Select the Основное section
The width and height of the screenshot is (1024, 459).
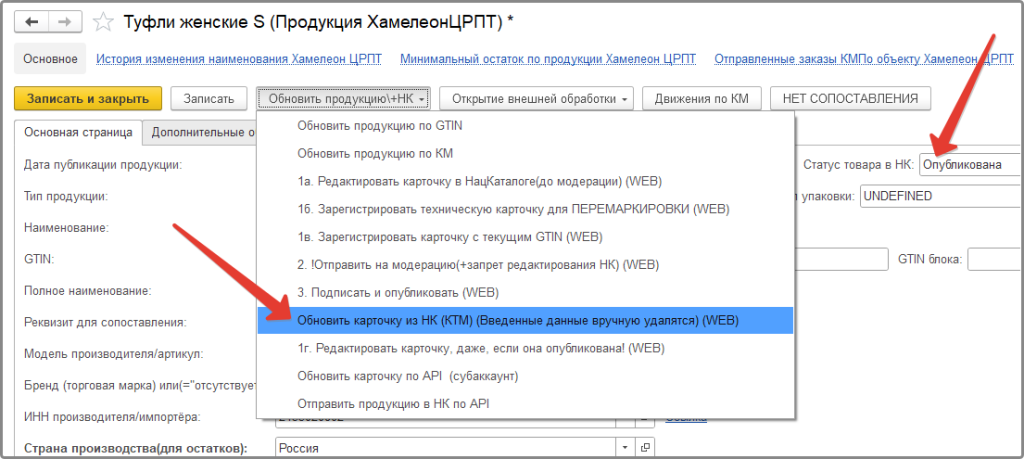[x=50, y=59]
